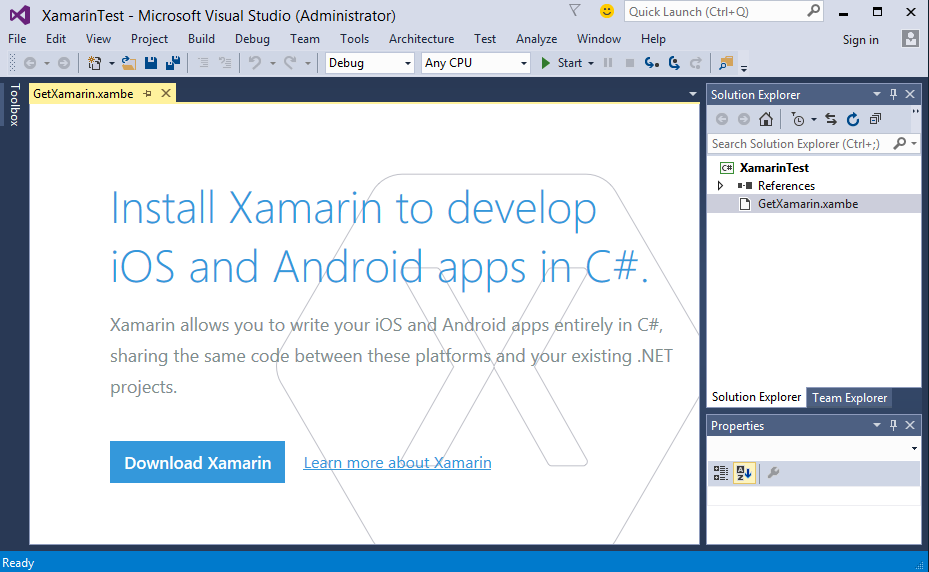Screen dimensions: 929x572
Task: Open the Solution Explorer window position dropdown
Action: [876, 94]
